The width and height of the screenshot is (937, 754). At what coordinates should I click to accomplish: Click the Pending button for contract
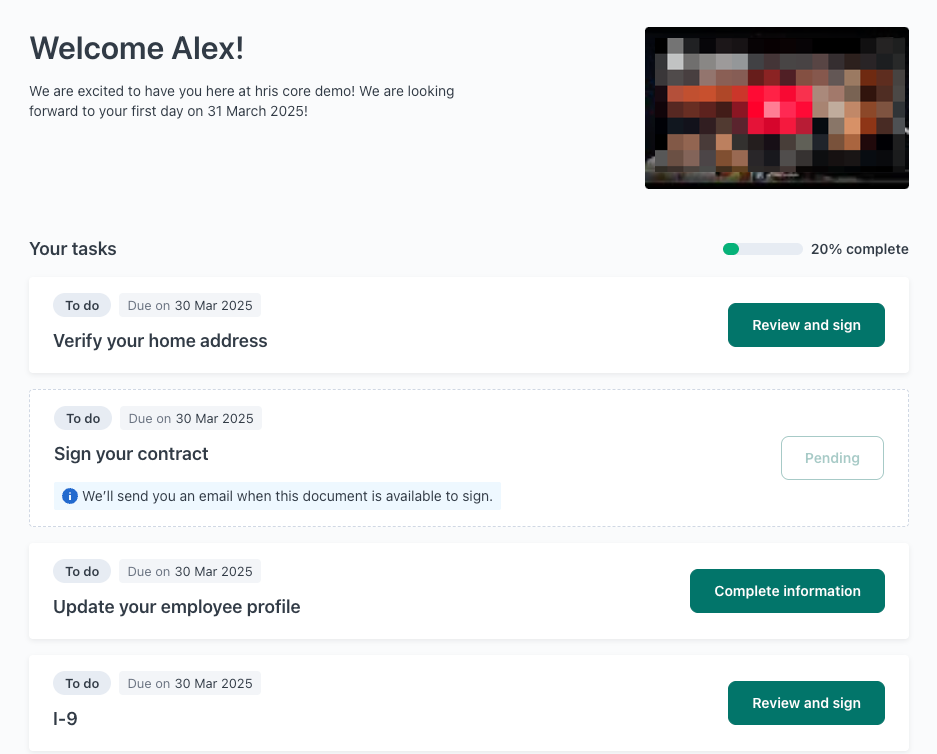tap(832, 458)
